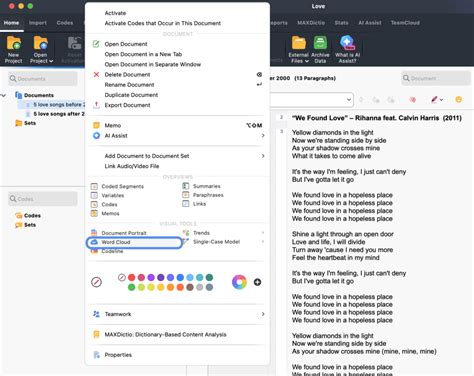Viewport: 474px width, 376px height.
Task: Select the Home ribbon tab
Action: [11, 23]
